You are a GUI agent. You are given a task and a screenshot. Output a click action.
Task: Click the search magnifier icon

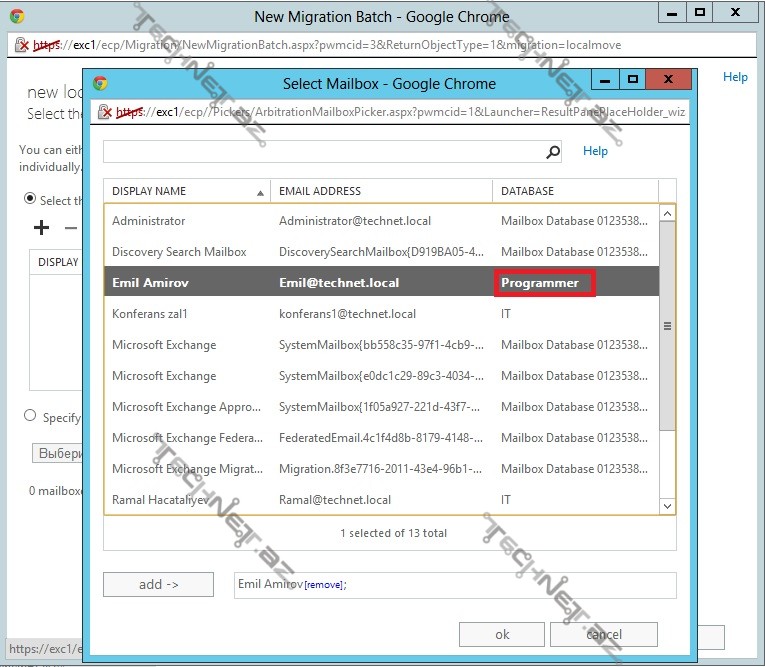553,152
